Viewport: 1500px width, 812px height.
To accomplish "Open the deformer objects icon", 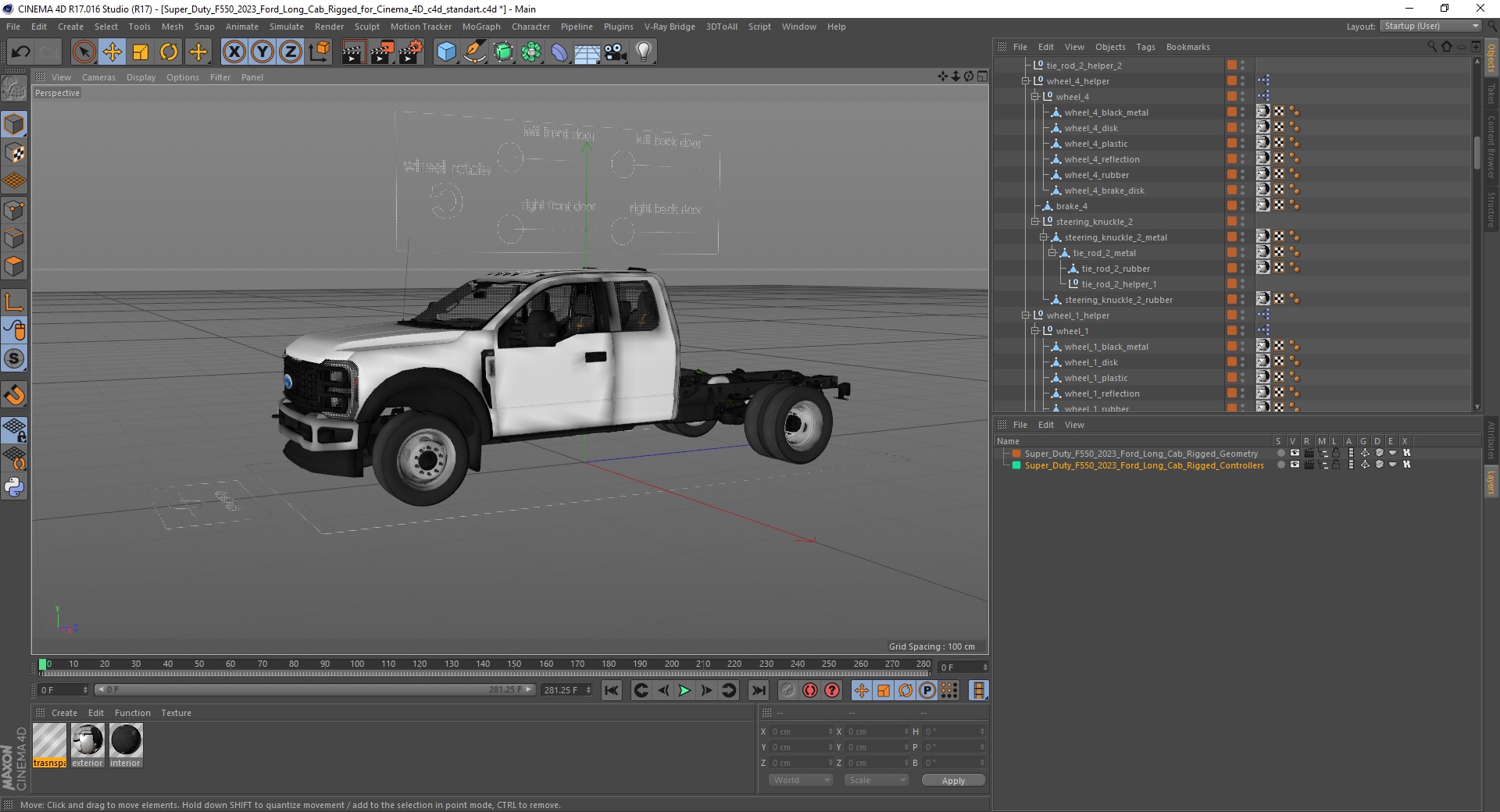I will (559, 52).
